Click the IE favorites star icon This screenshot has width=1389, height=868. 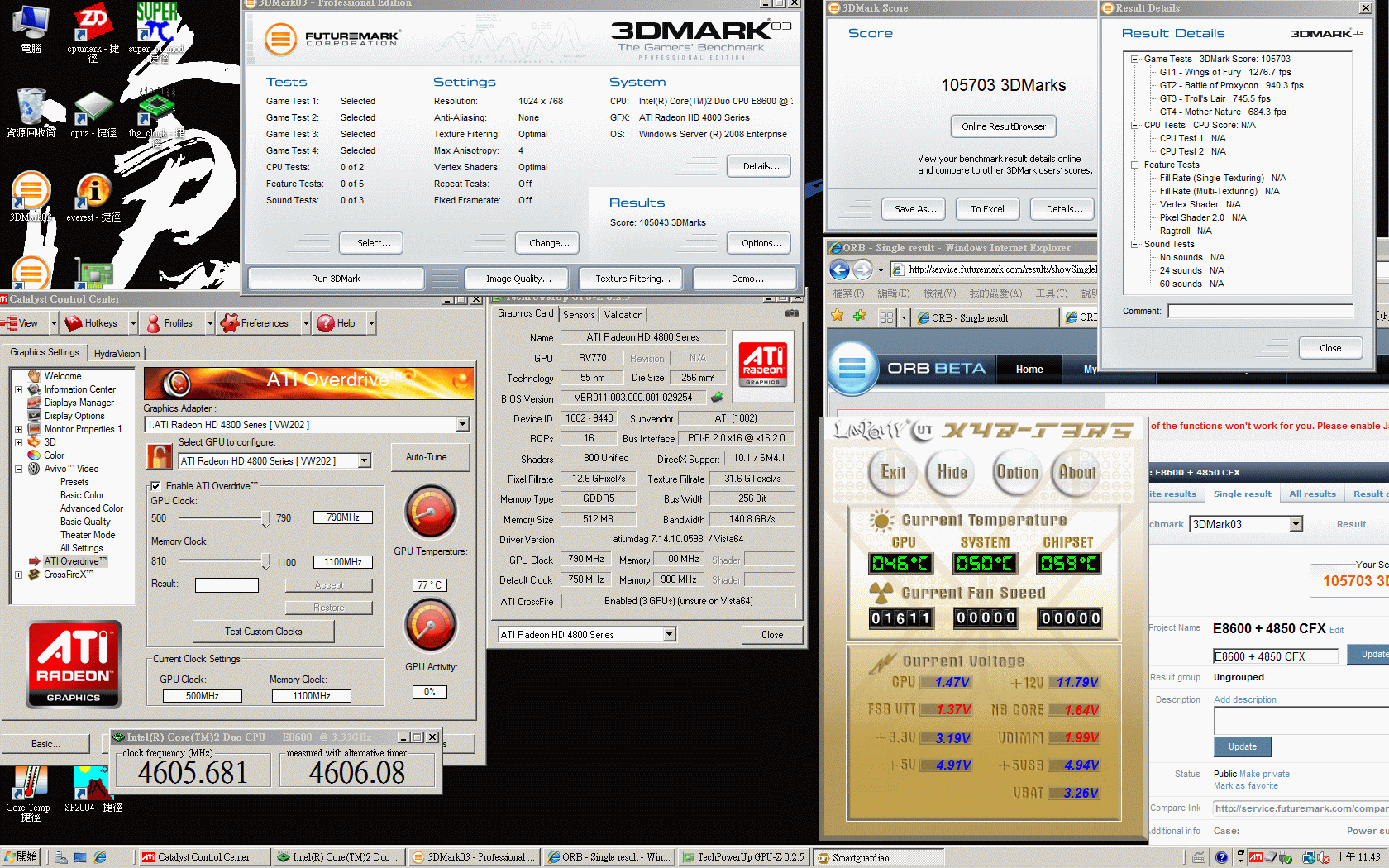click(x=838, y=317)
